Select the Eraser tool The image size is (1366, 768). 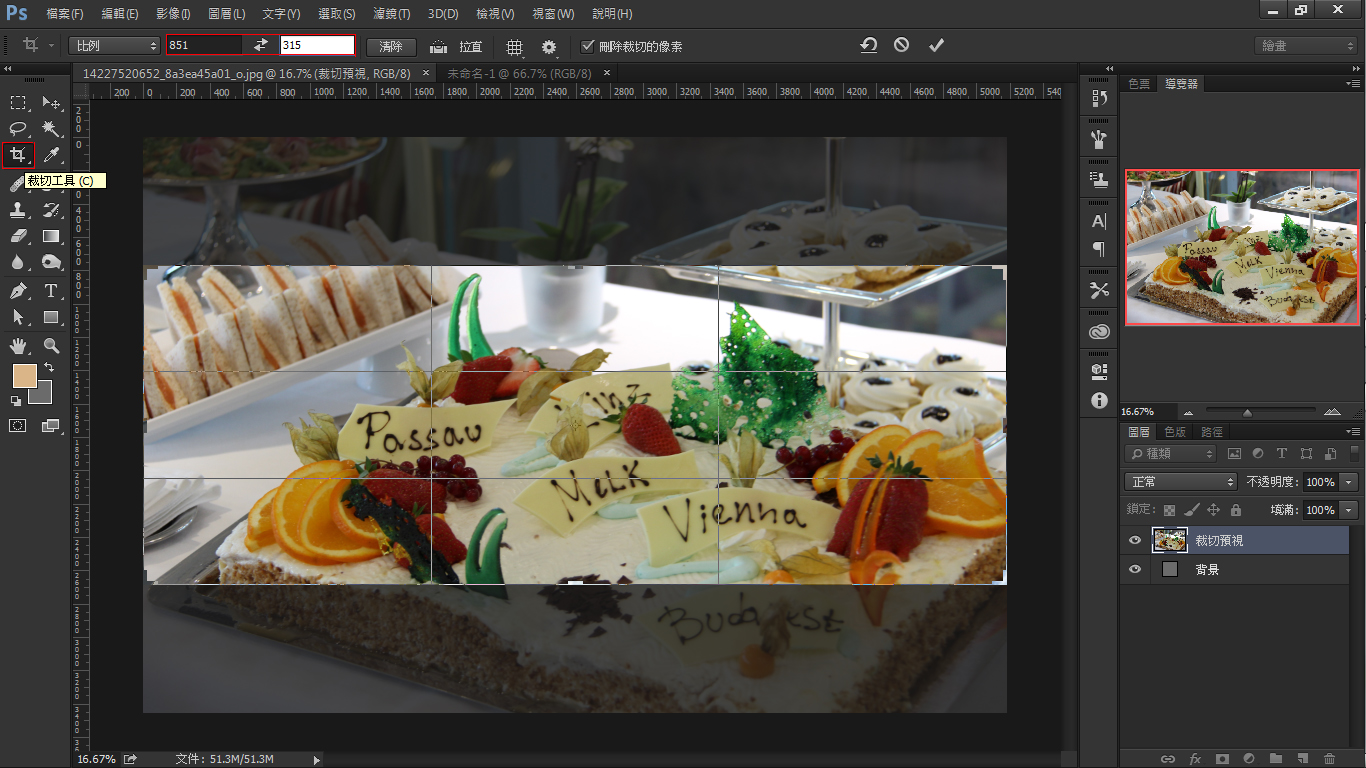pos(18,236)
